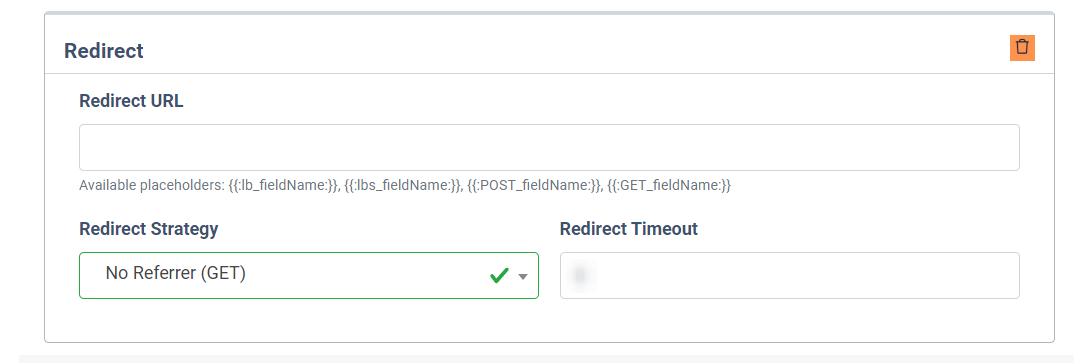This screenshot has width=1074, height=363.
Task: Delete the Redirect section via trash icon
Action: pos(1022,48)
